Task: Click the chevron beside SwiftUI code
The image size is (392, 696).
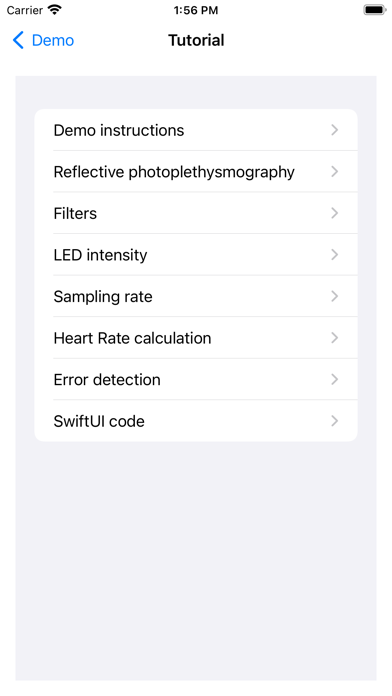Action: [335, 421]
